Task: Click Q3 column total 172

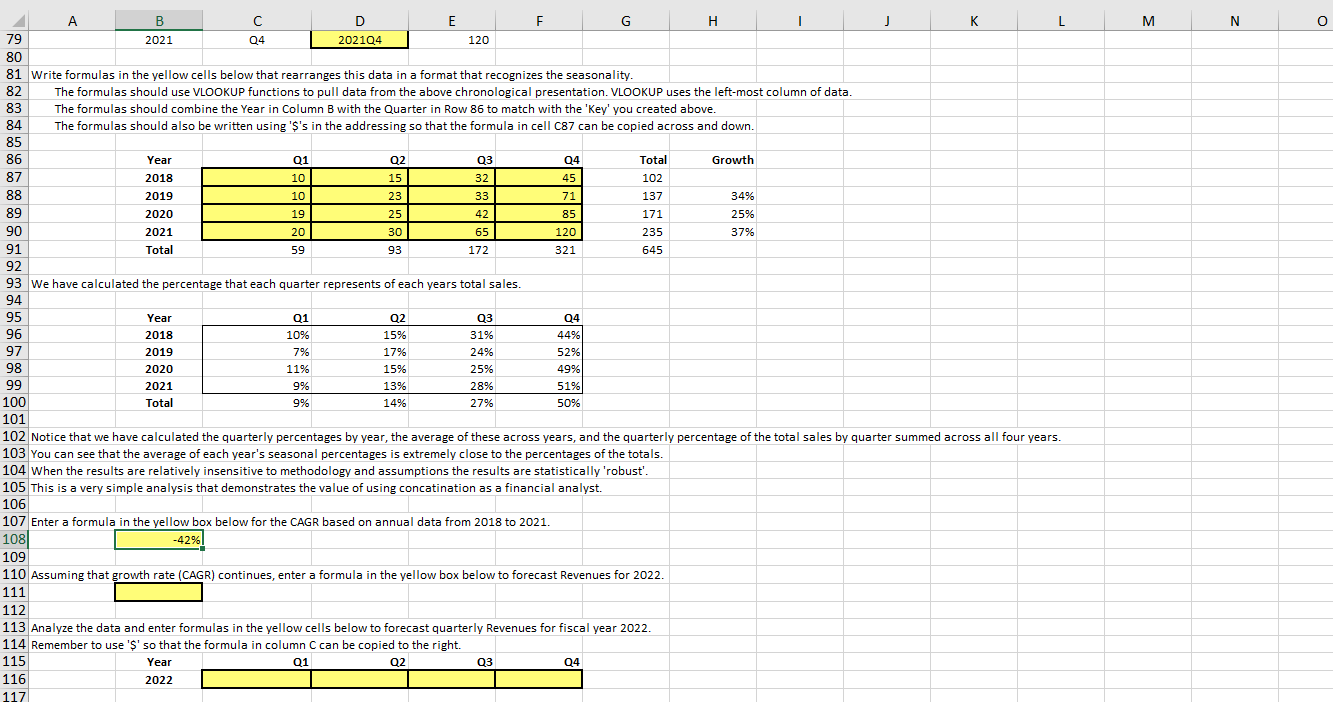Action: point(480,250)
